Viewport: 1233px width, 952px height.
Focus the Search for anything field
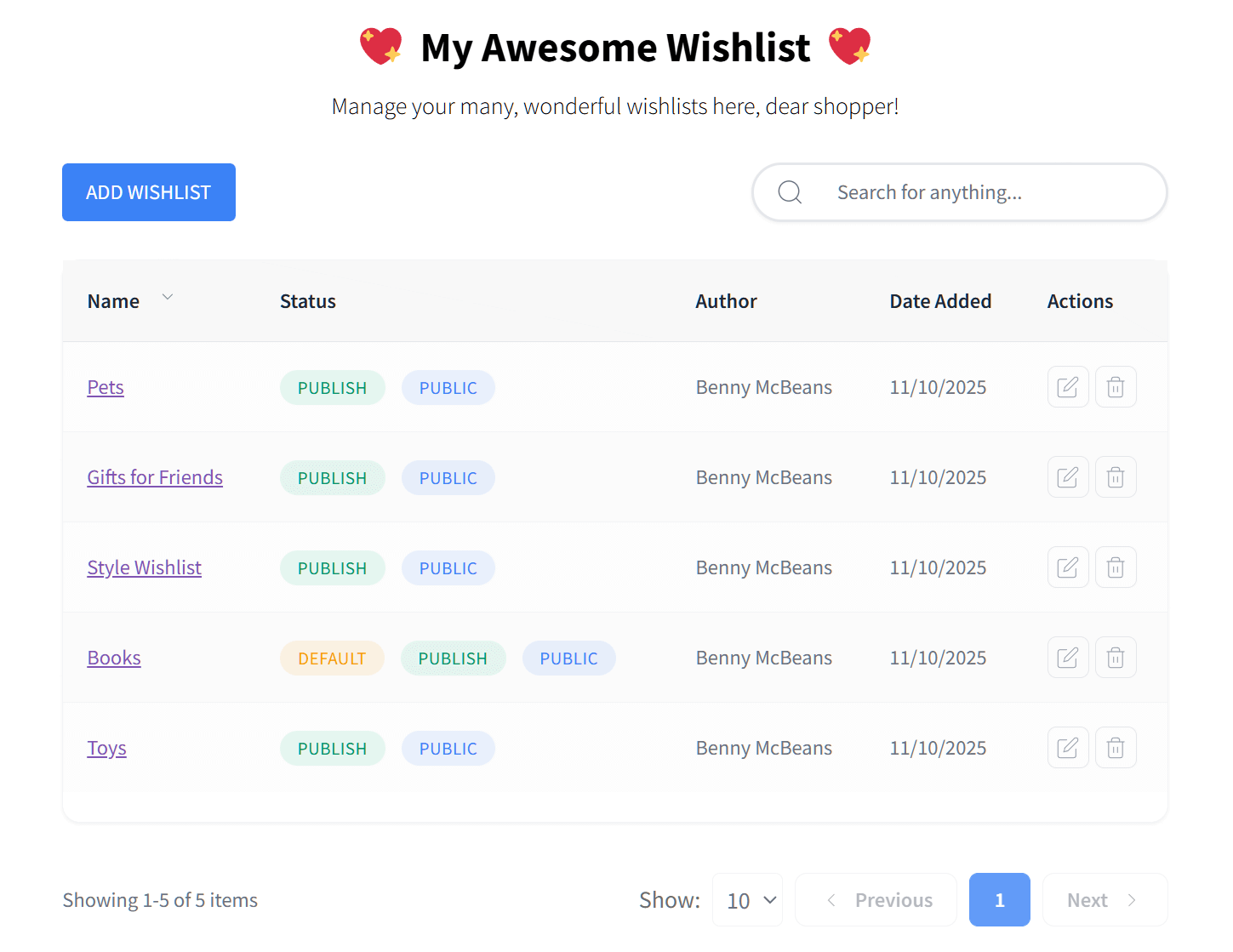pyautogui.click(x=979, y=192)
